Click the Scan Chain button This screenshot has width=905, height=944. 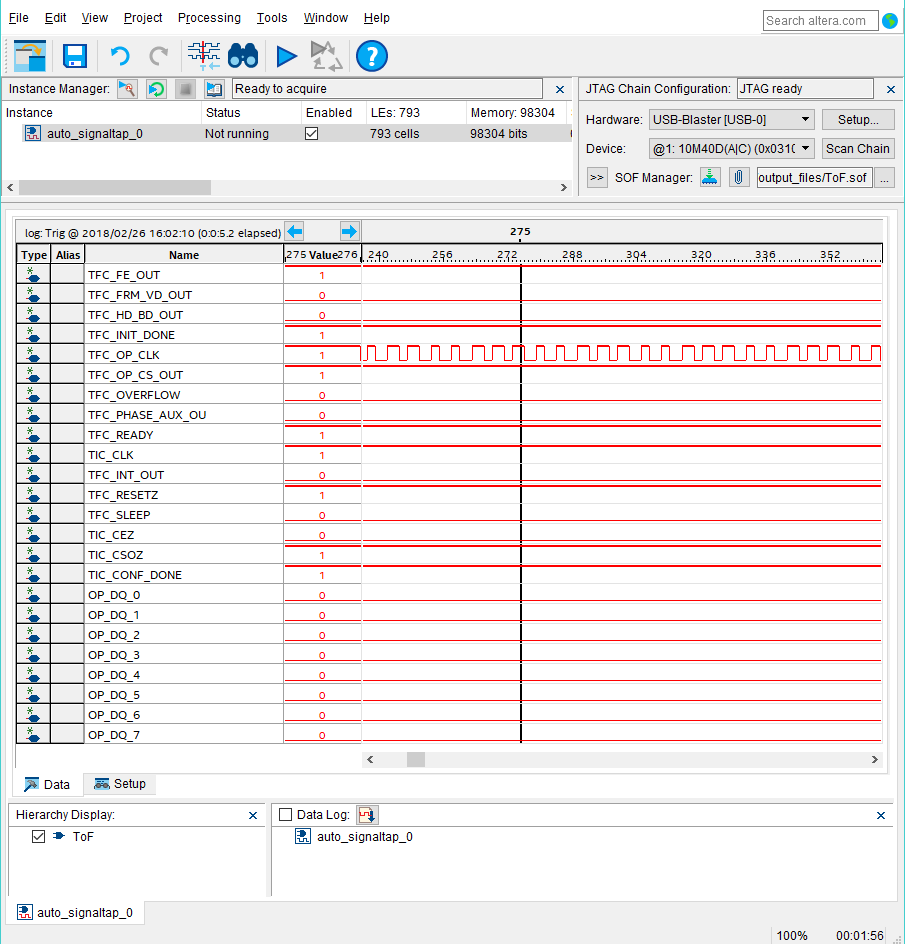(857, 148)
